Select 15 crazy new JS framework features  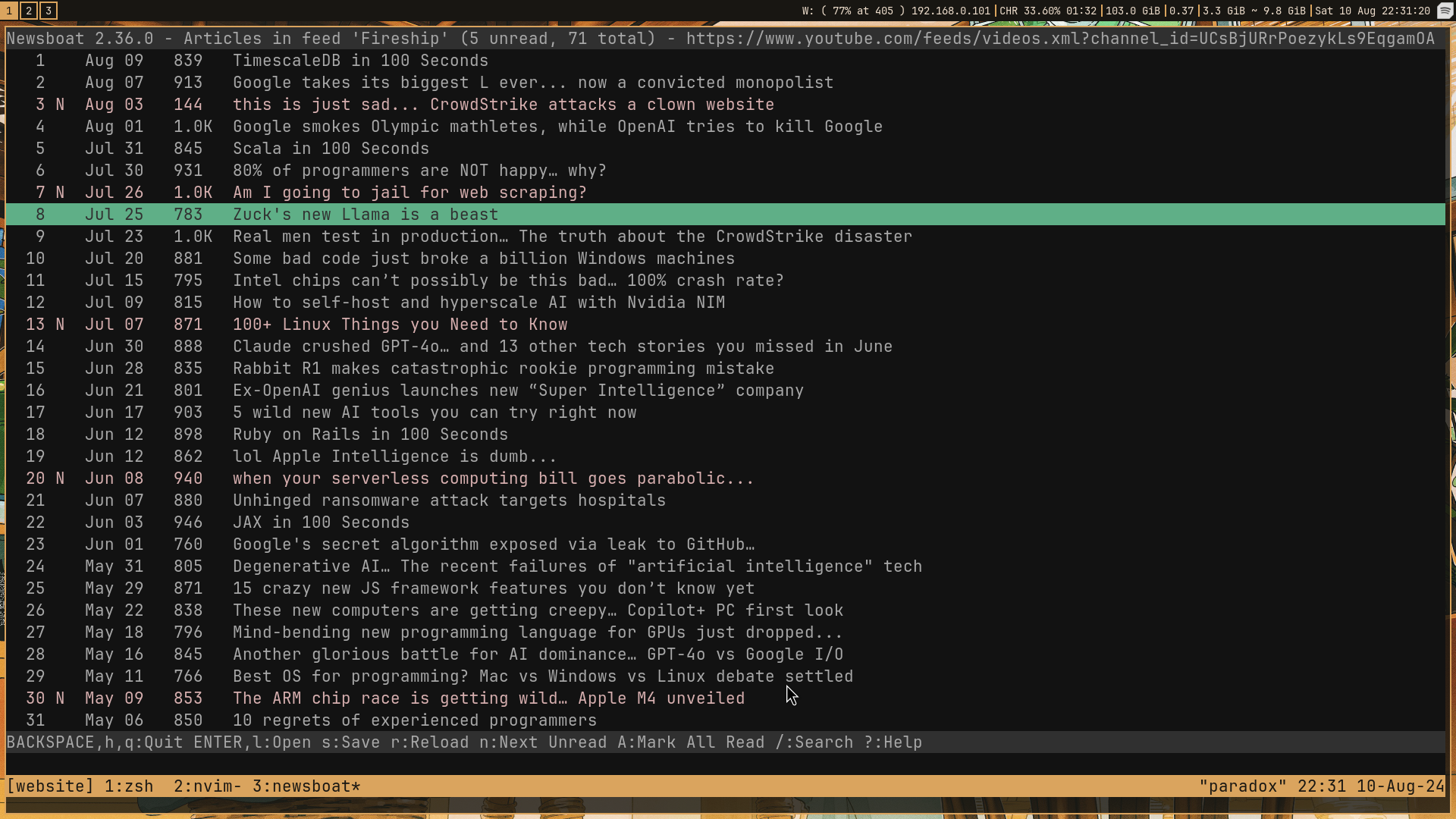[725, 588]
